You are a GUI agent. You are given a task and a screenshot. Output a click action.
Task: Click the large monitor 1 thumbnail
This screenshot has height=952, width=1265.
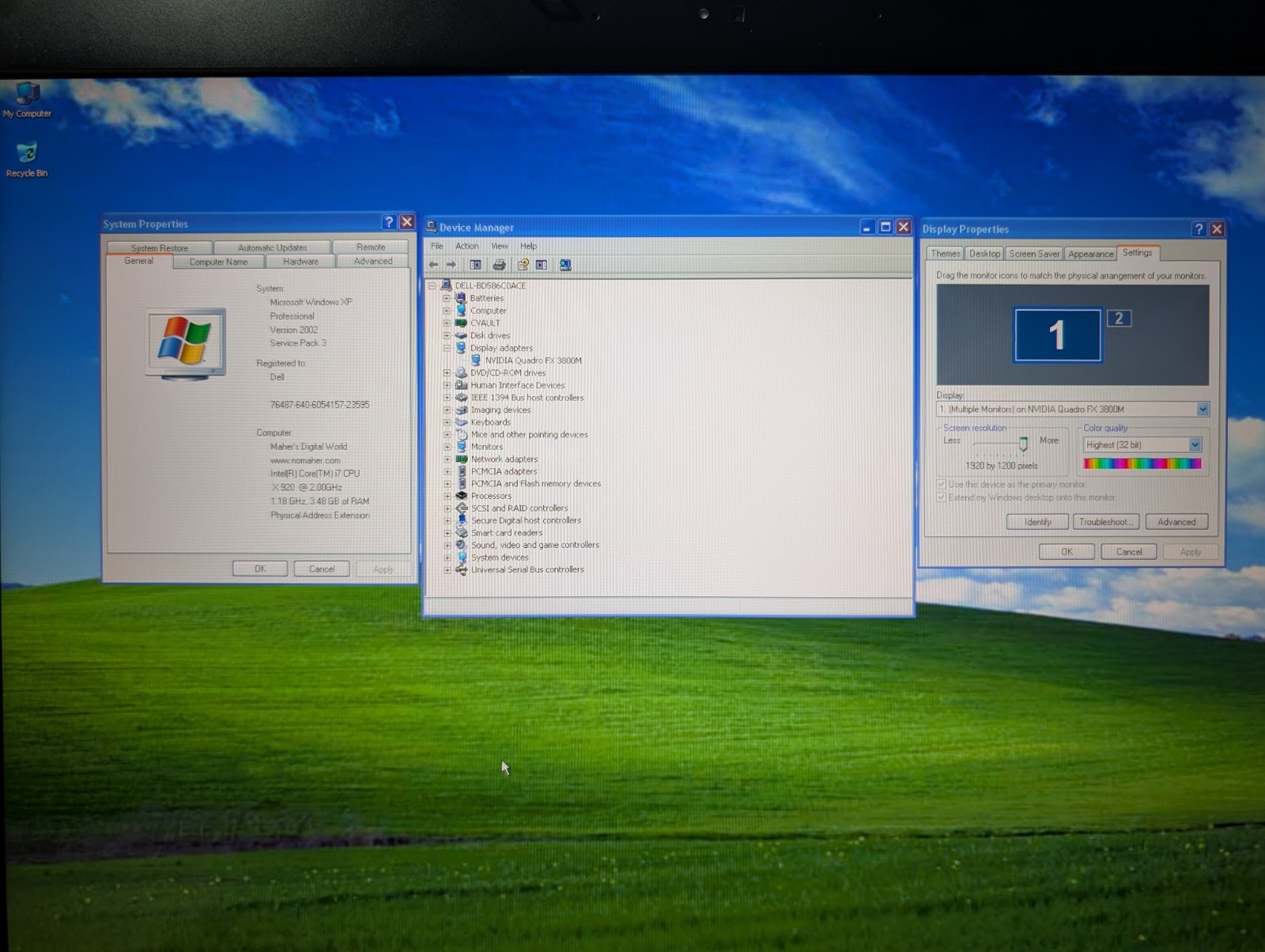(x=1057, y=335)
